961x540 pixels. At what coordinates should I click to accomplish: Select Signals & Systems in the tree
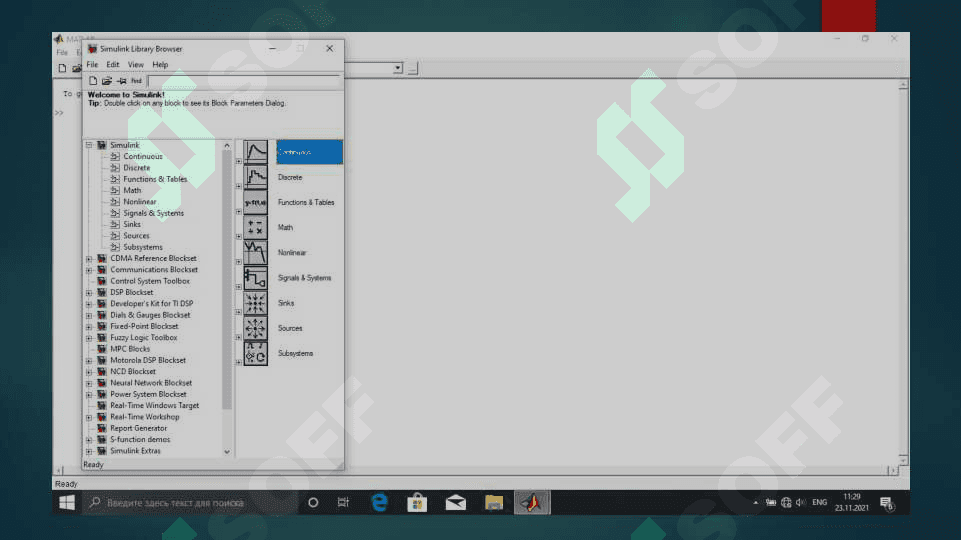[153, 213]
